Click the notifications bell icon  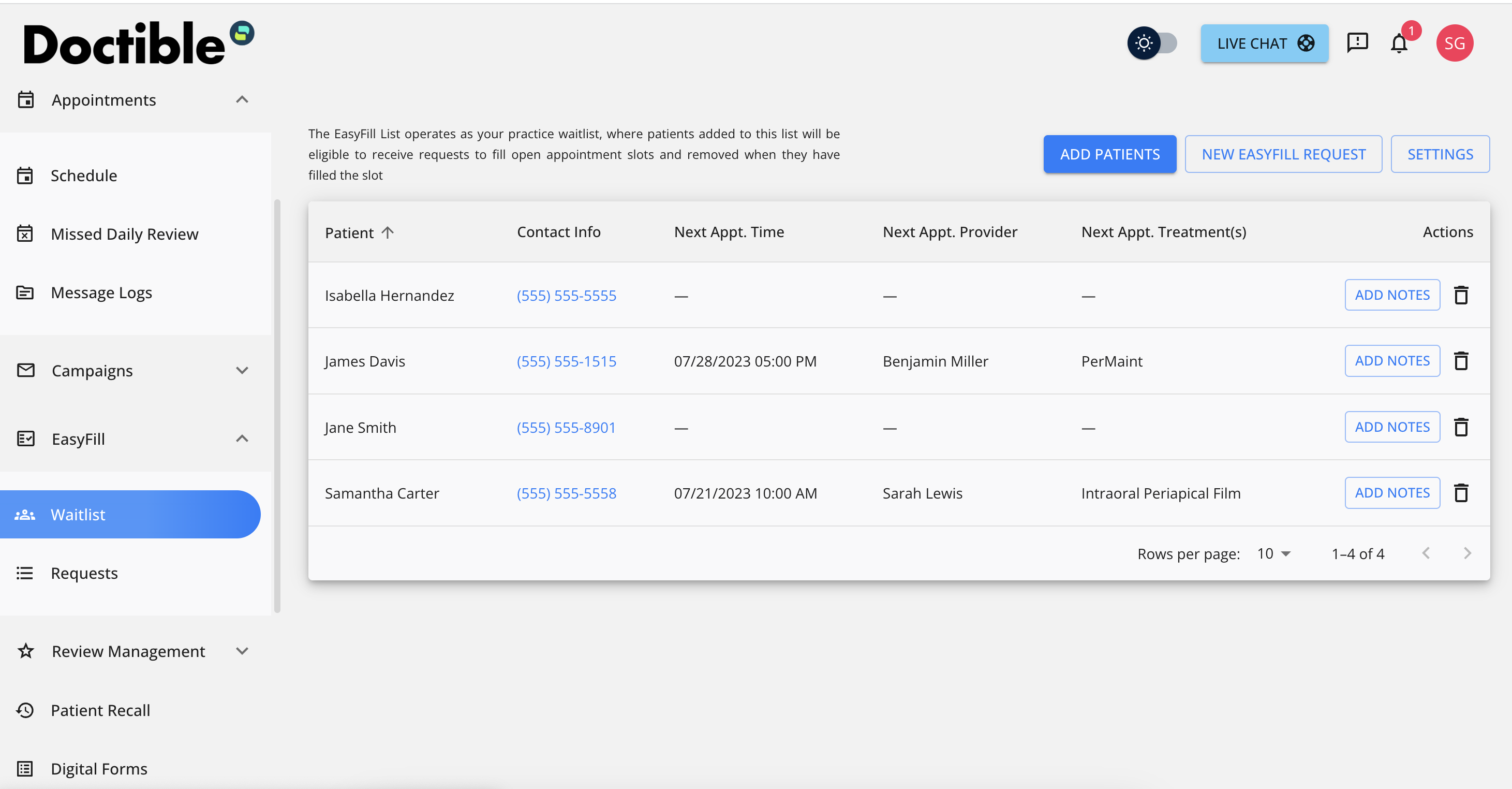point(1399,43)
